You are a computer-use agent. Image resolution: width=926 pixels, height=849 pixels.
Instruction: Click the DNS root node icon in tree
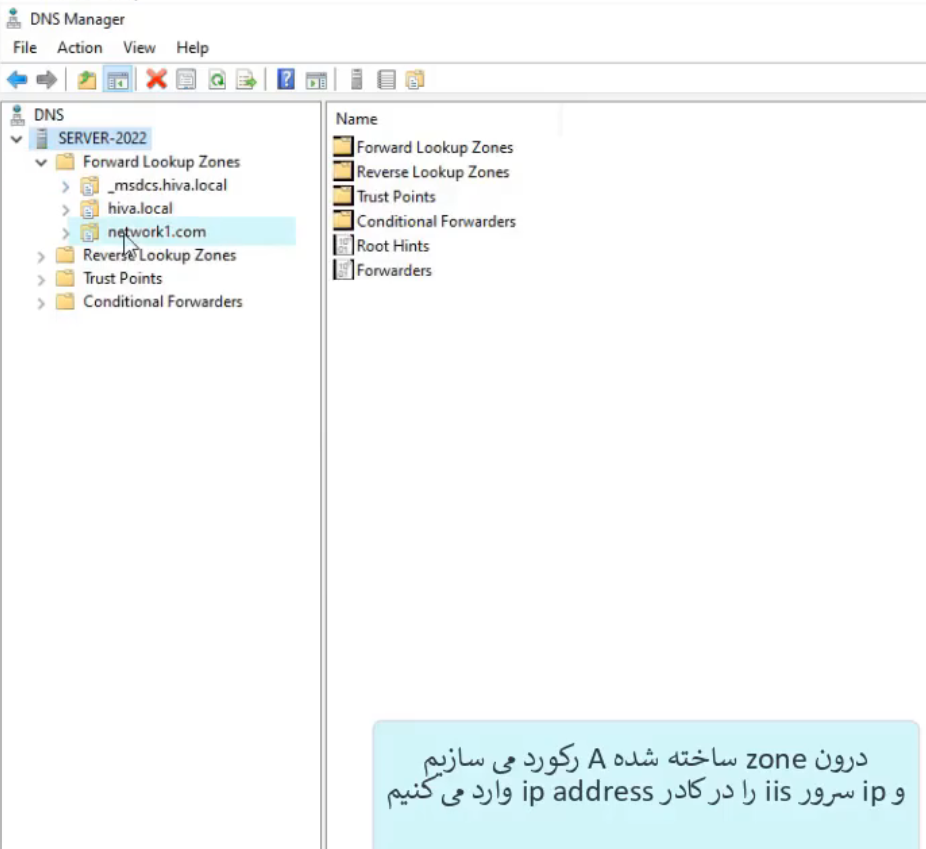(x=18, y=115)
